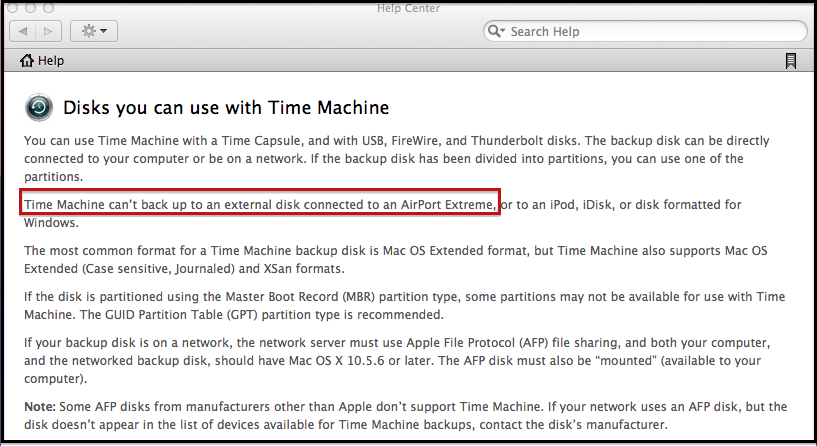Click the Apple File Protocol paragraph
This screenshot has width=817, height=446.
(x=397, y=361)
